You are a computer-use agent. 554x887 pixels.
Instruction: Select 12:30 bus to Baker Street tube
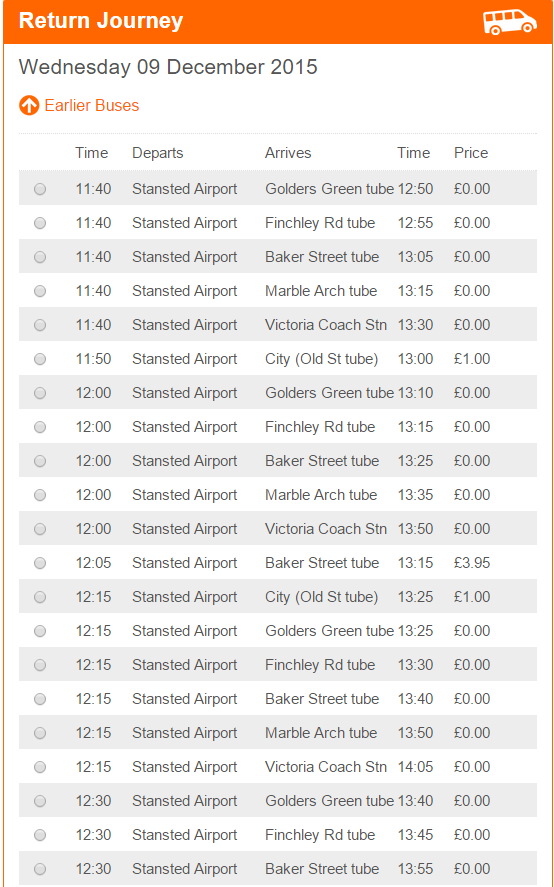point(40,869)
